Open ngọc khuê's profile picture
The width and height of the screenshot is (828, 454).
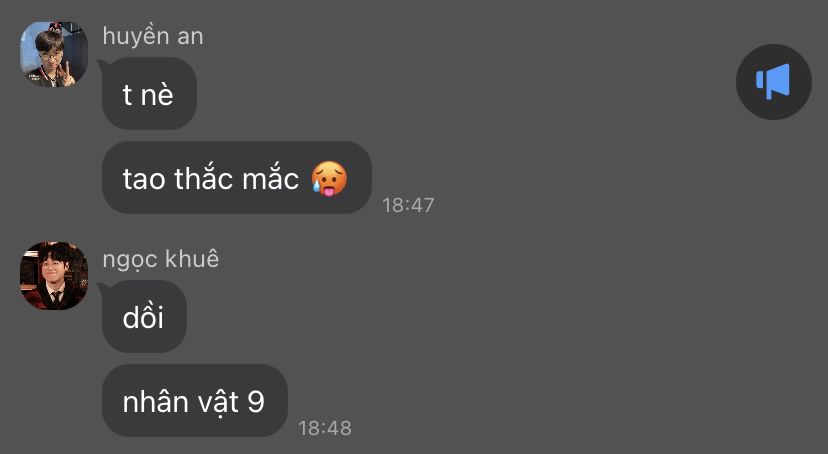(54, 276)
